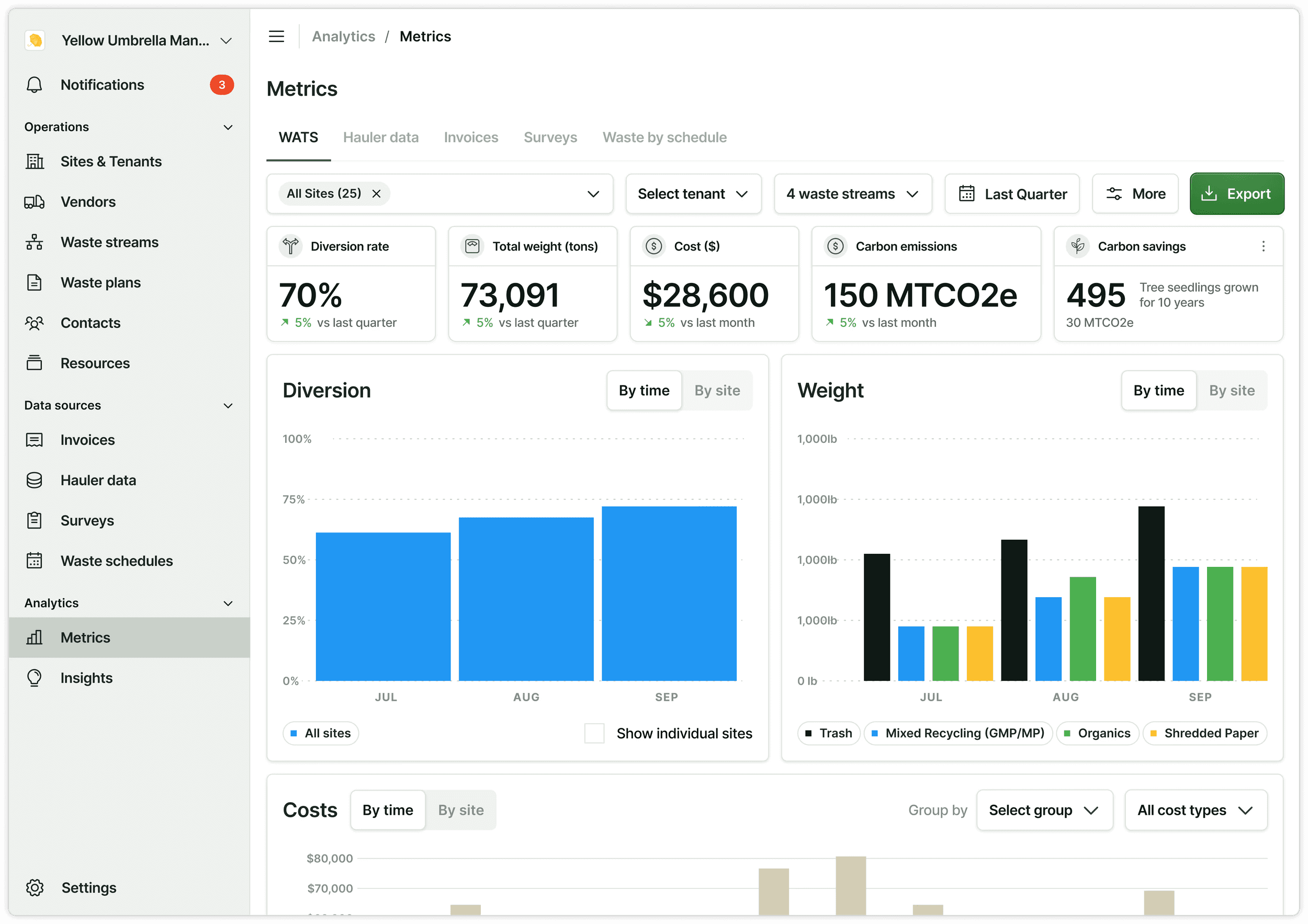Click the green Export button
This screenshot has height=924, width=1308.
pos(1237,194)
